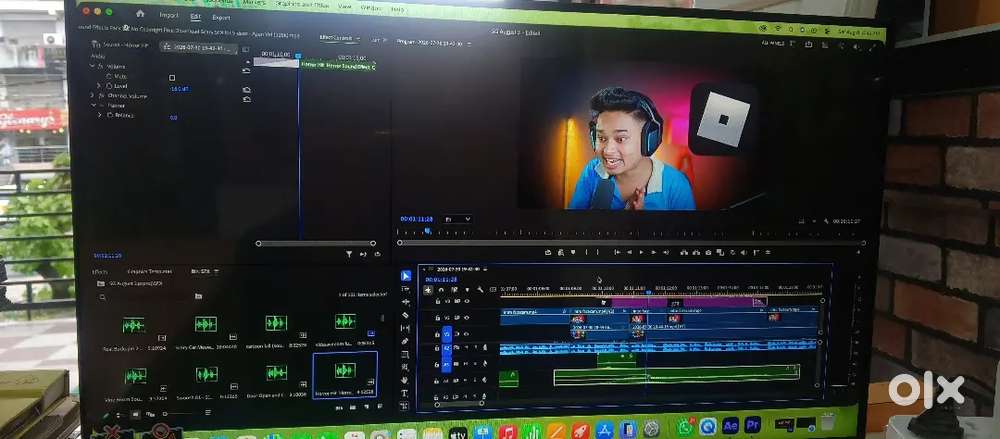Step back one frame in program monitor
Screen dimensions: 1000x439
coord(629,253)
